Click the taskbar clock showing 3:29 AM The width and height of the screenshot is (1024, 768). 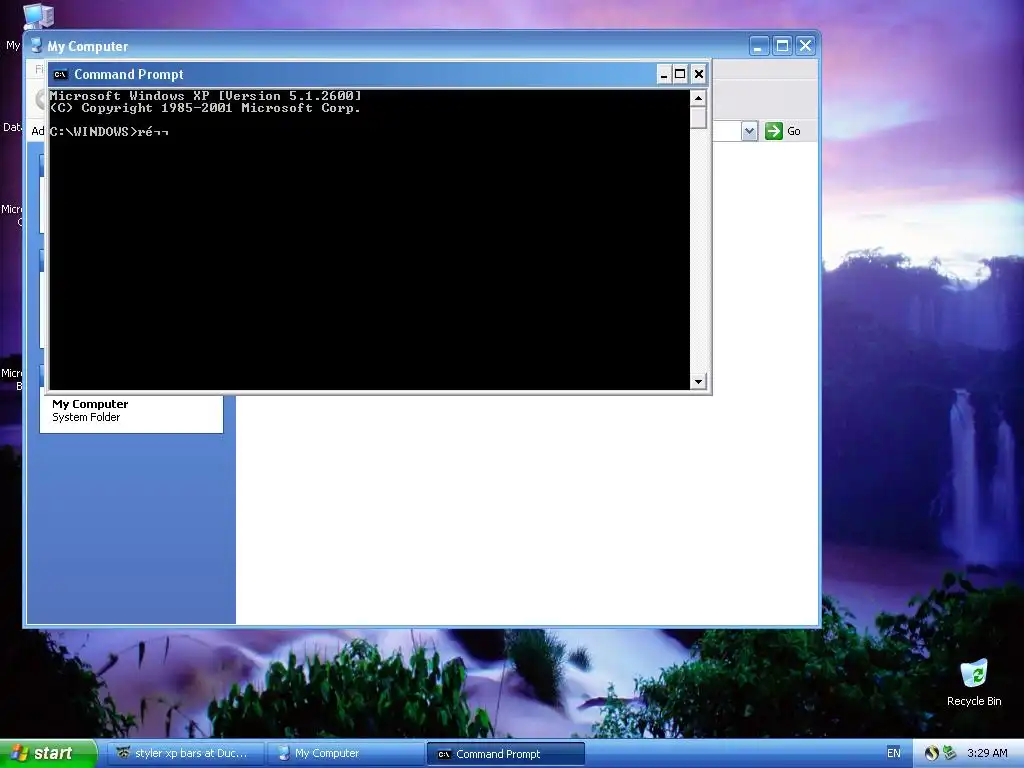[x=987, y=753]
